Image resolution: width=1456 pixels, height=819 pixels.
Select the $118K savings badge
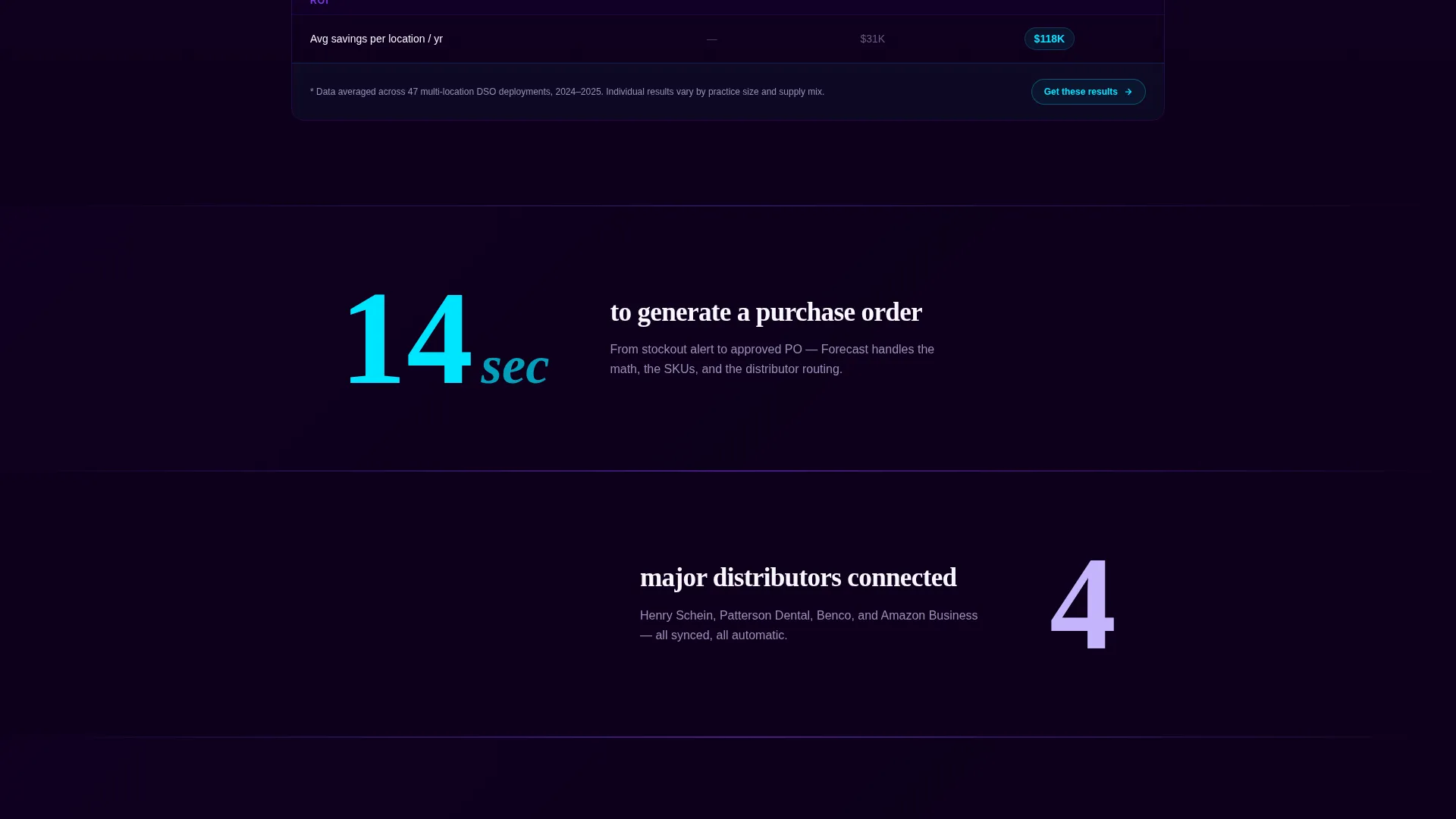click(x=1049, y=39)
